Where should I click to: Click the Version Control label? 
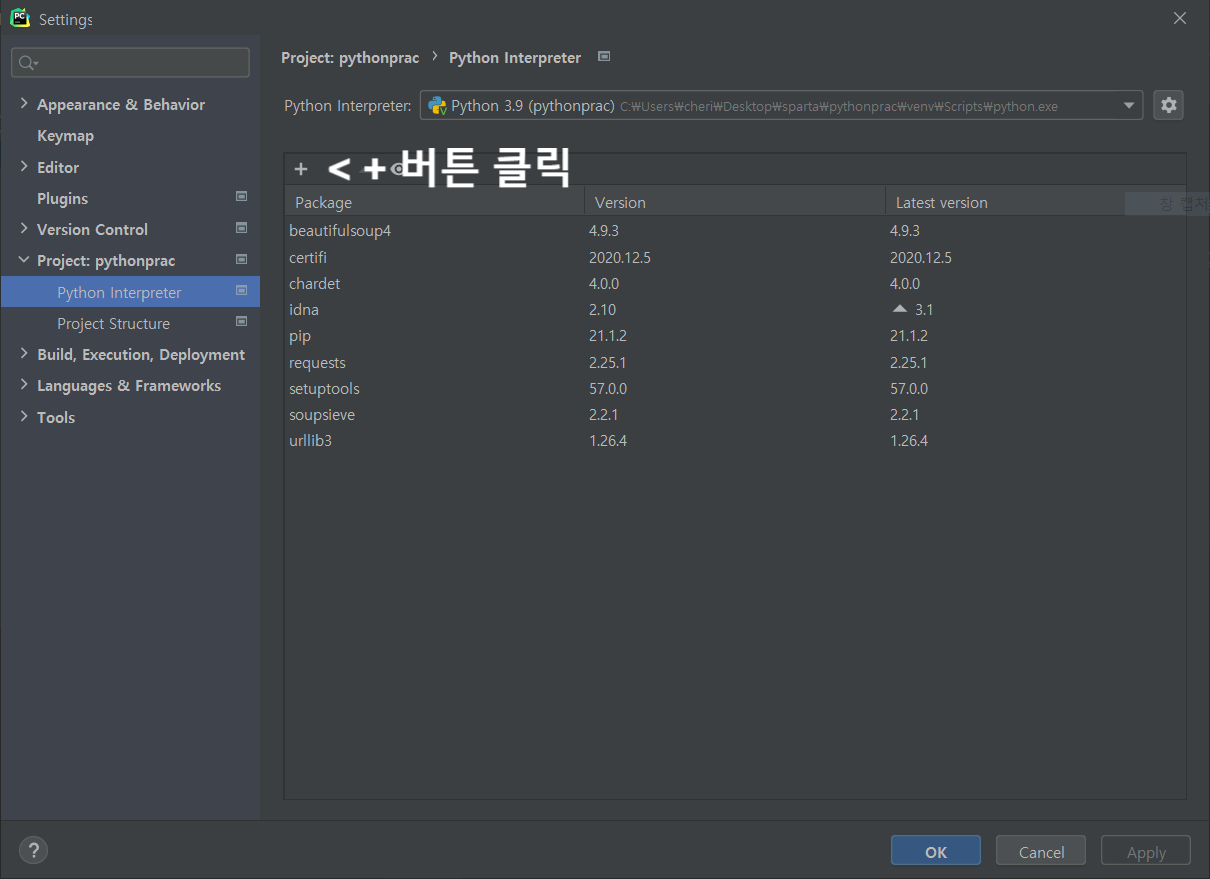click(x=92, y=229)
